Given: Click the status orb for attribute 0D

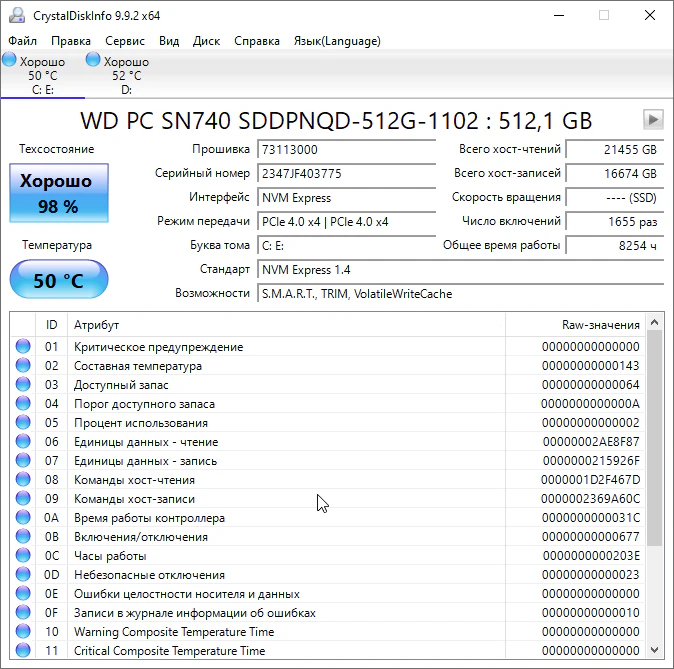Looking at the screenshot, I should 23,574.
